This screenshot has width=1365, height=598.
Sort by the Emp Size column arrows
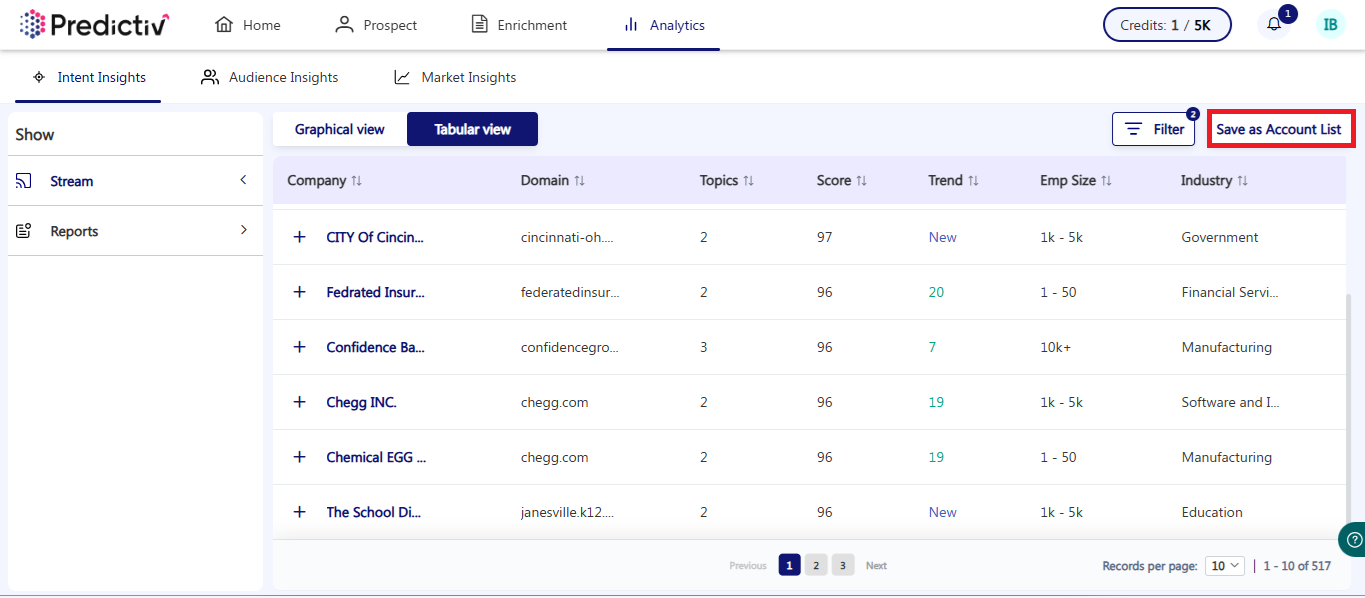click(x=1106, y=181)
